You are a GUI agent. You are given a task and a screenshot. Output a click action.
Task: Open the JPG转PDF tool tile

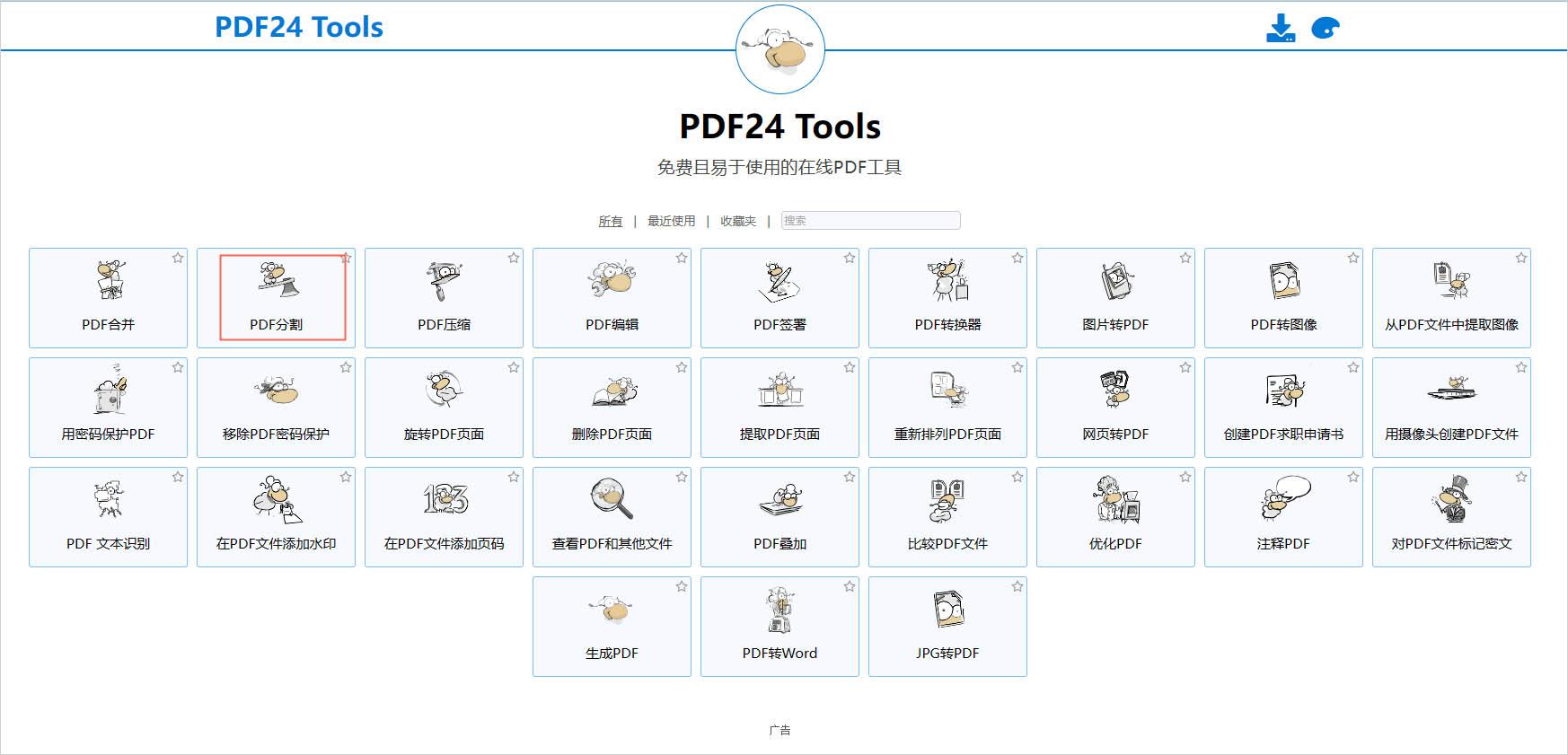947,627
